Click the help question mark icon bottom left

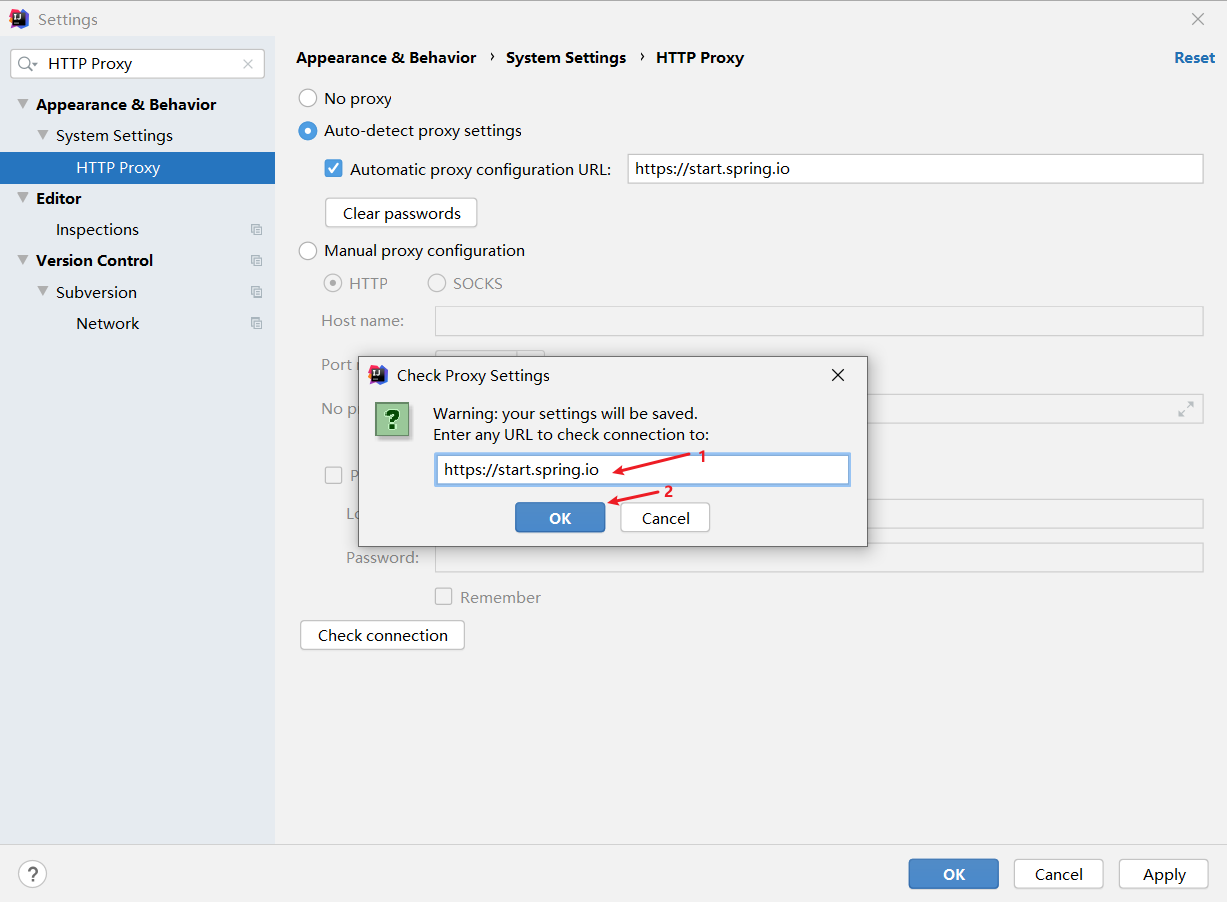(32, 873)
